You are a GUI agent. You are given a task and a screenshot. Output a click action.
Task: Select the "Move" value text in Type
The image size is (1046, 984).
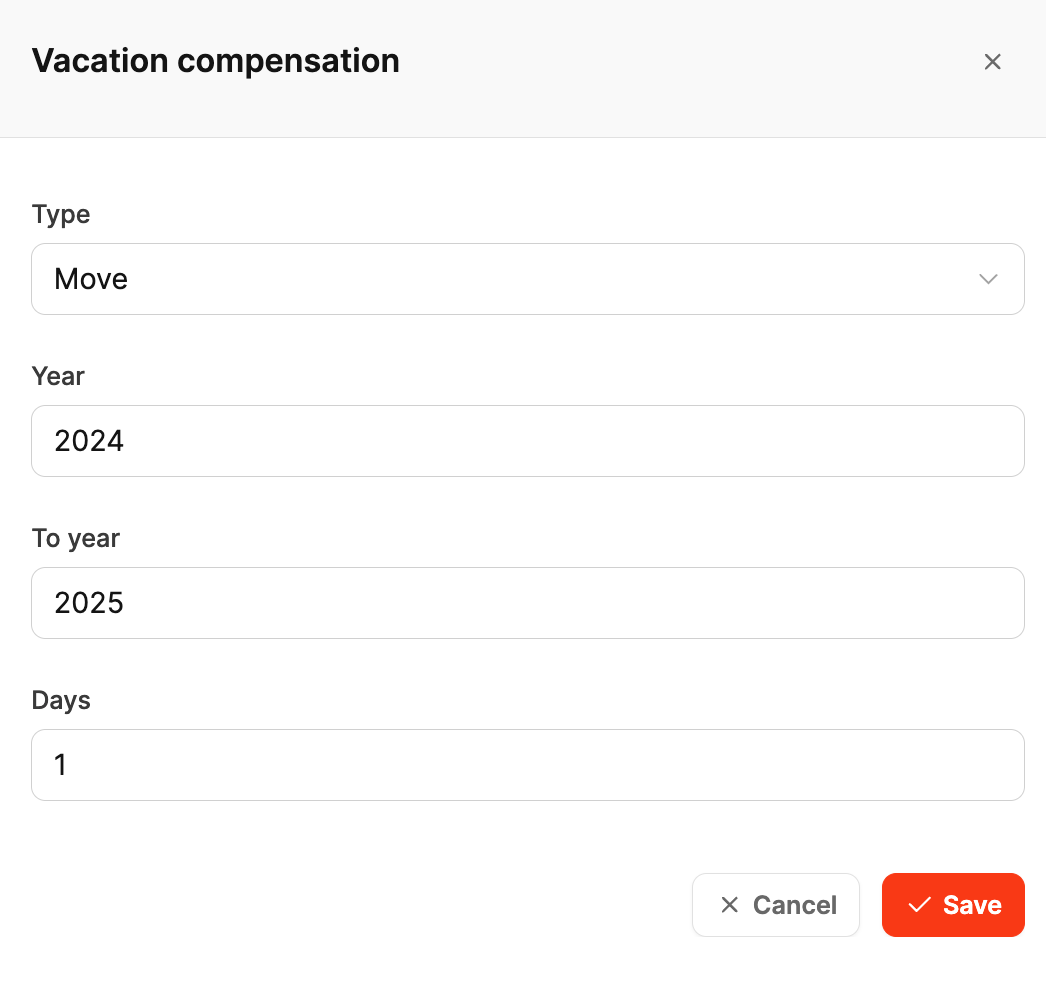(91, 279)
